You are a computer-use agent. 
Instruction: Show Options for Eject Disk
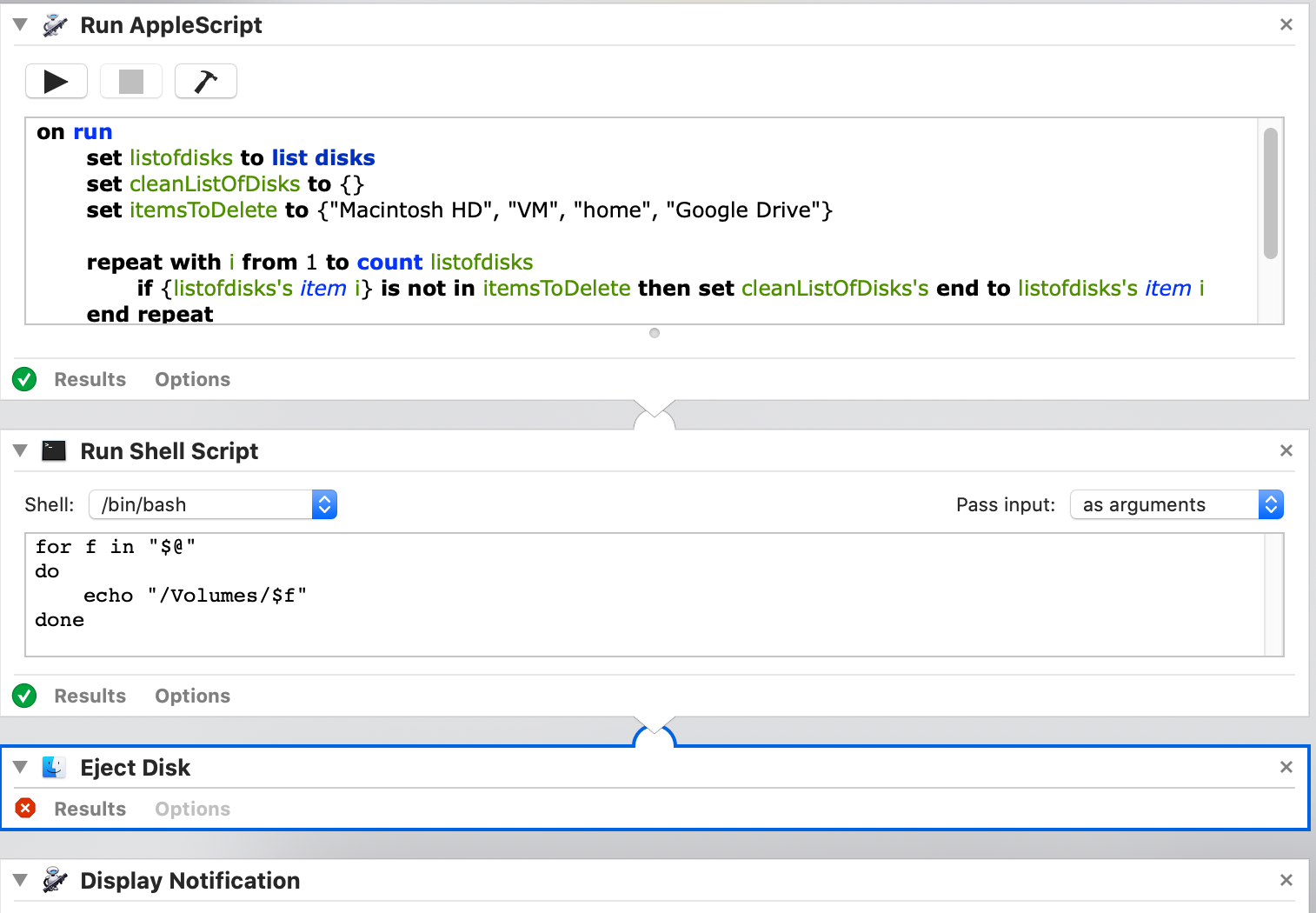point(193,809)
